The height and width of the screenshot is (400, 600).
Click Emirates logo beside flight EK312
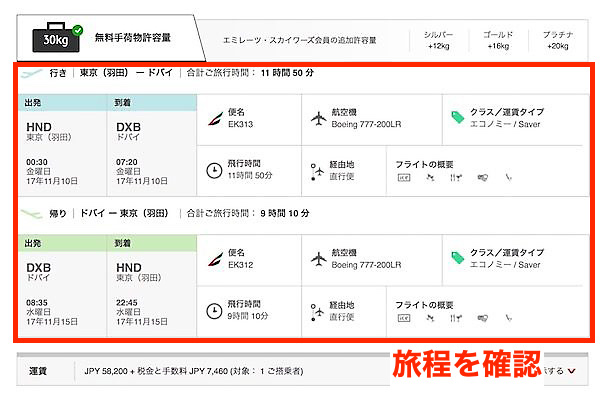(x=215, y=259)
